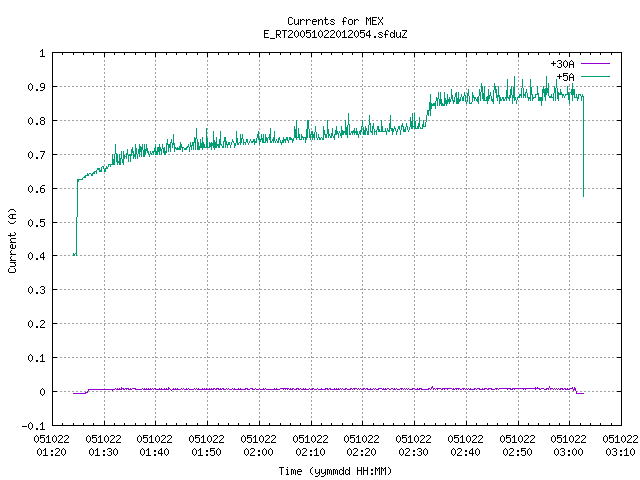The image size is (640, 480).
Task: Click y-axis tick value 0.5
Action: (36, 223)
